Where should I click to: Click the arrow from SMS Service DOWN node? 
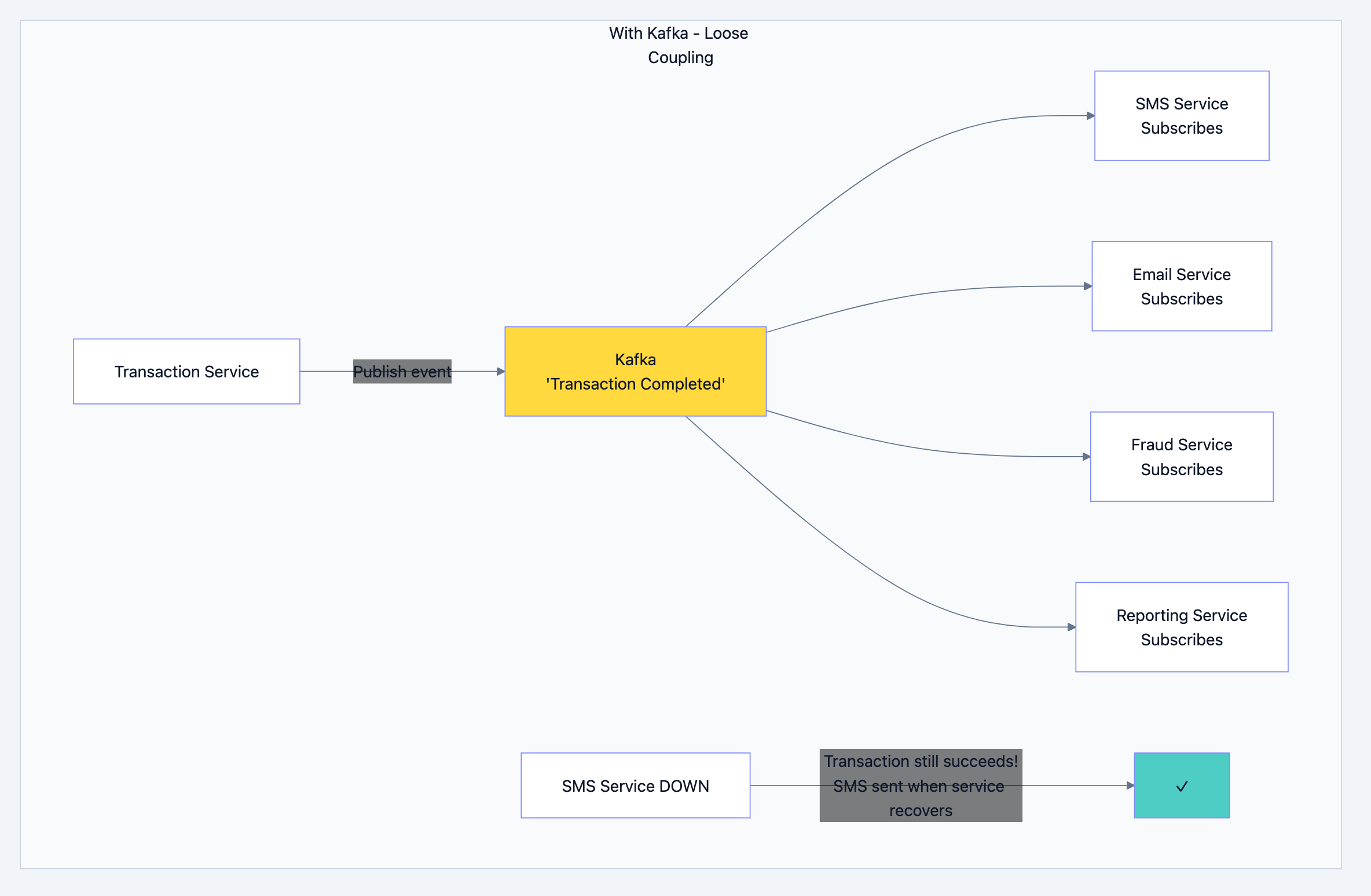tap(785, 785)
